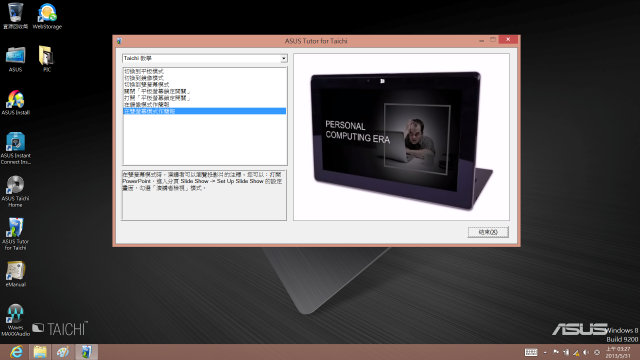Open the WebStorage desktop icon
This screenshot has height=360, width=640.
click(x=47, y=16)
